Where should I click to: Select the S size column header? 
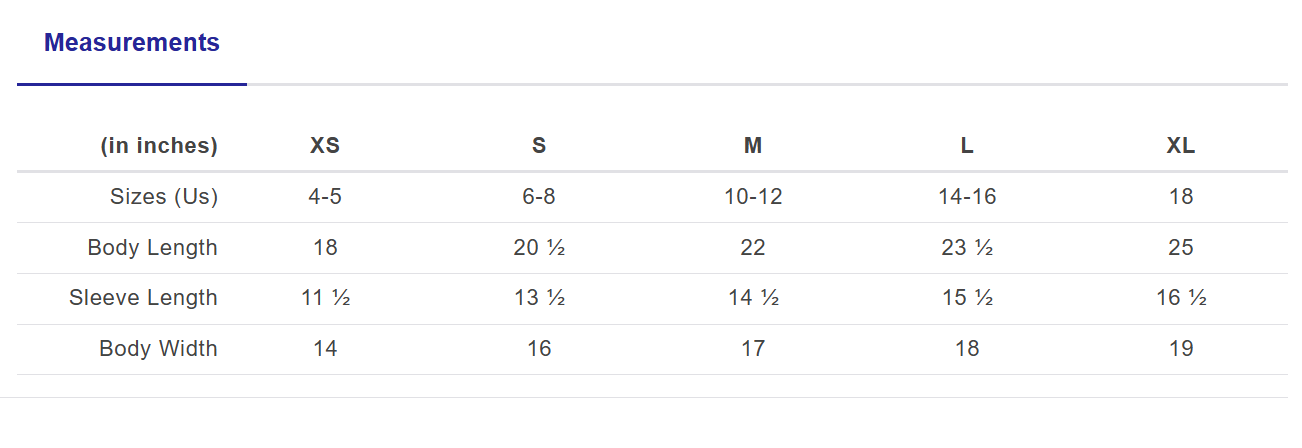(539, 146)
